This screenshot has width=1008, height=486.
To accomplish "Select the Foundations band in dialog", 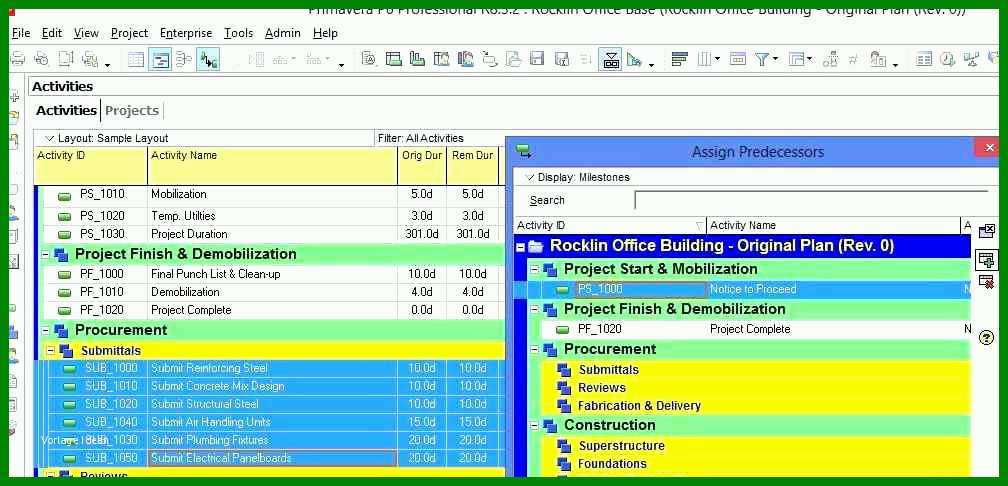I will point(755,464).
